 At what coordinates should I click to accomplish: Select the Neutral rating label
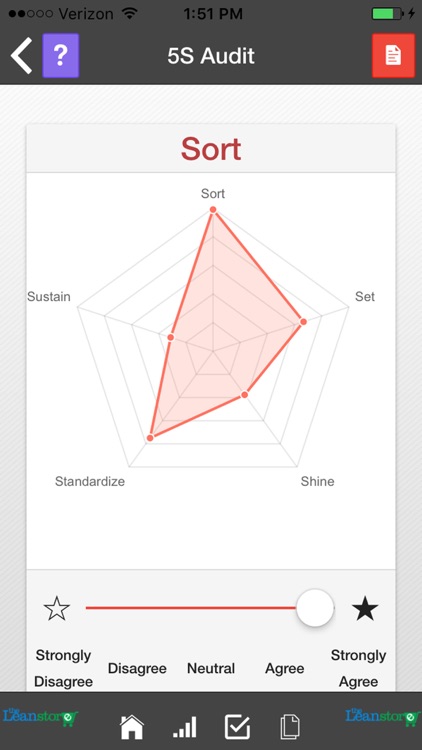(211, 668)
